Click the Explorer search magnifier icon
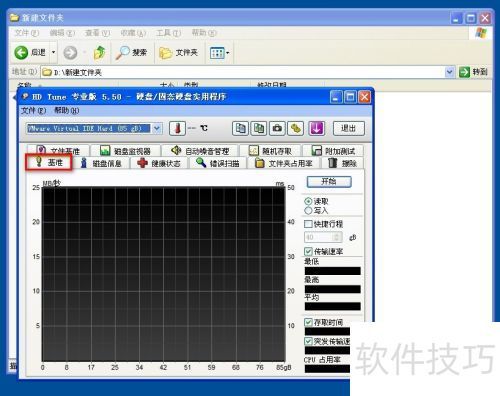This screenshot has width=500, height=396. [122, 53]
